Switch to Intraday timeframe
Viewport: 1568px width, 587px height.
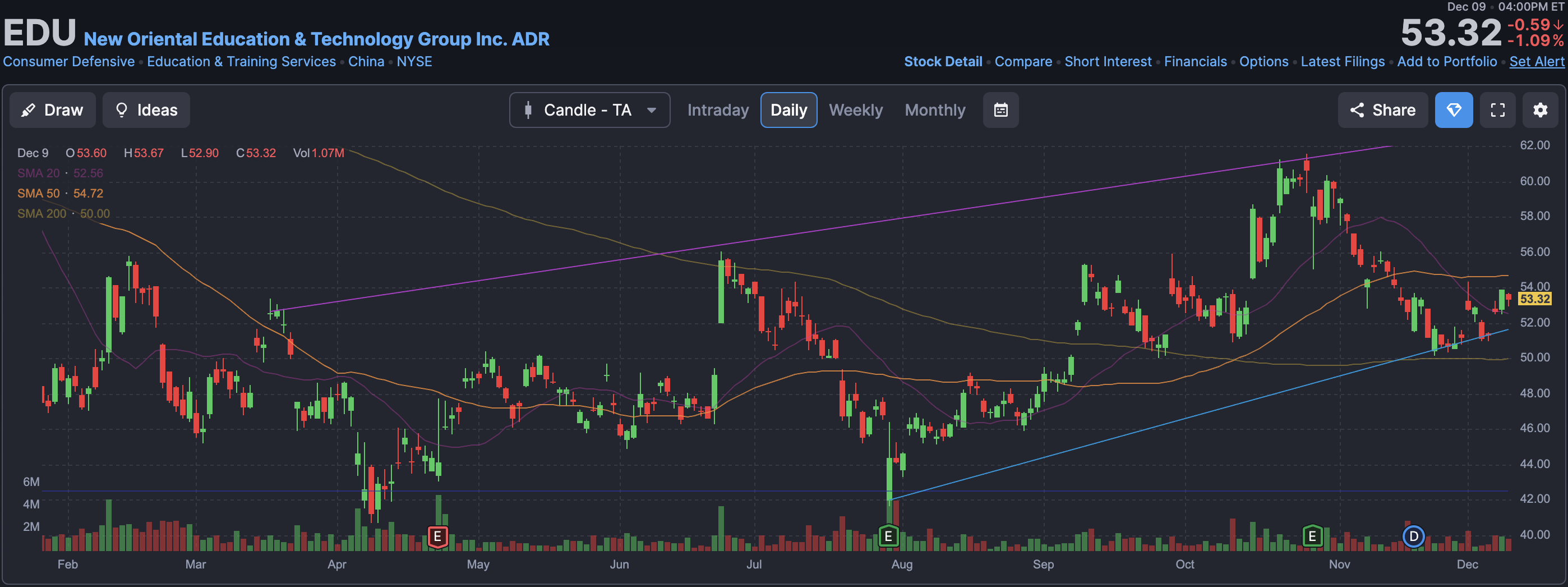pos(718,110)
